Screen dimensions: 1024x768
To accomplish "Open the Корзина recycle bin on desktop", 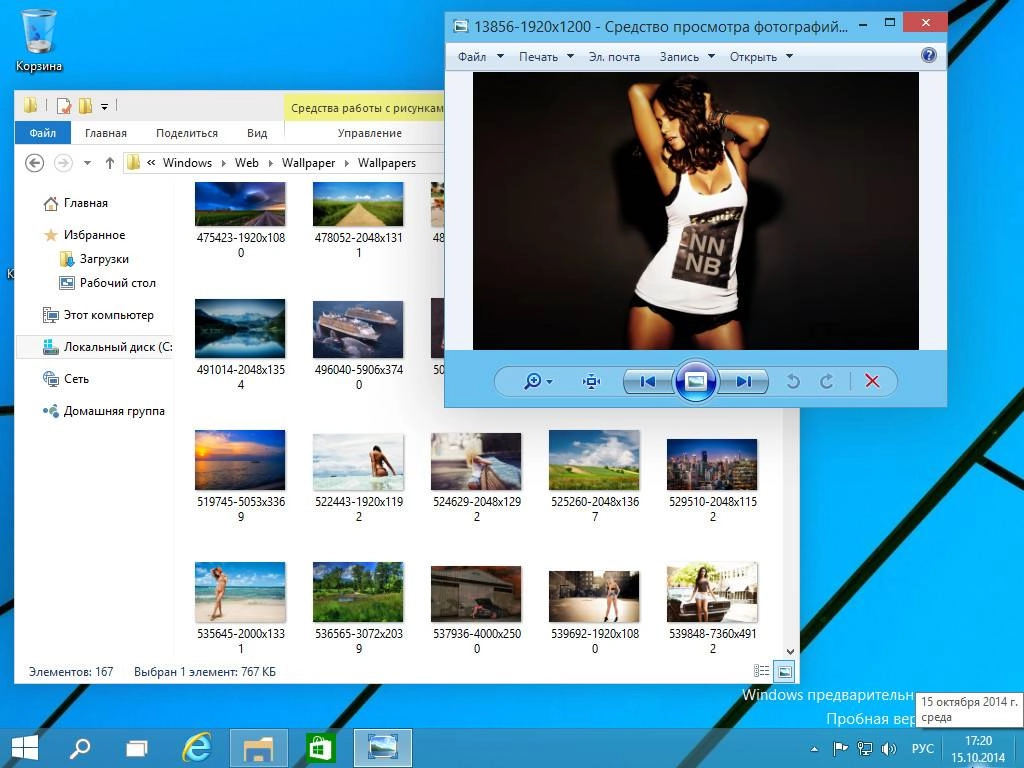I will pyautogui.click(x=39, y=40).
